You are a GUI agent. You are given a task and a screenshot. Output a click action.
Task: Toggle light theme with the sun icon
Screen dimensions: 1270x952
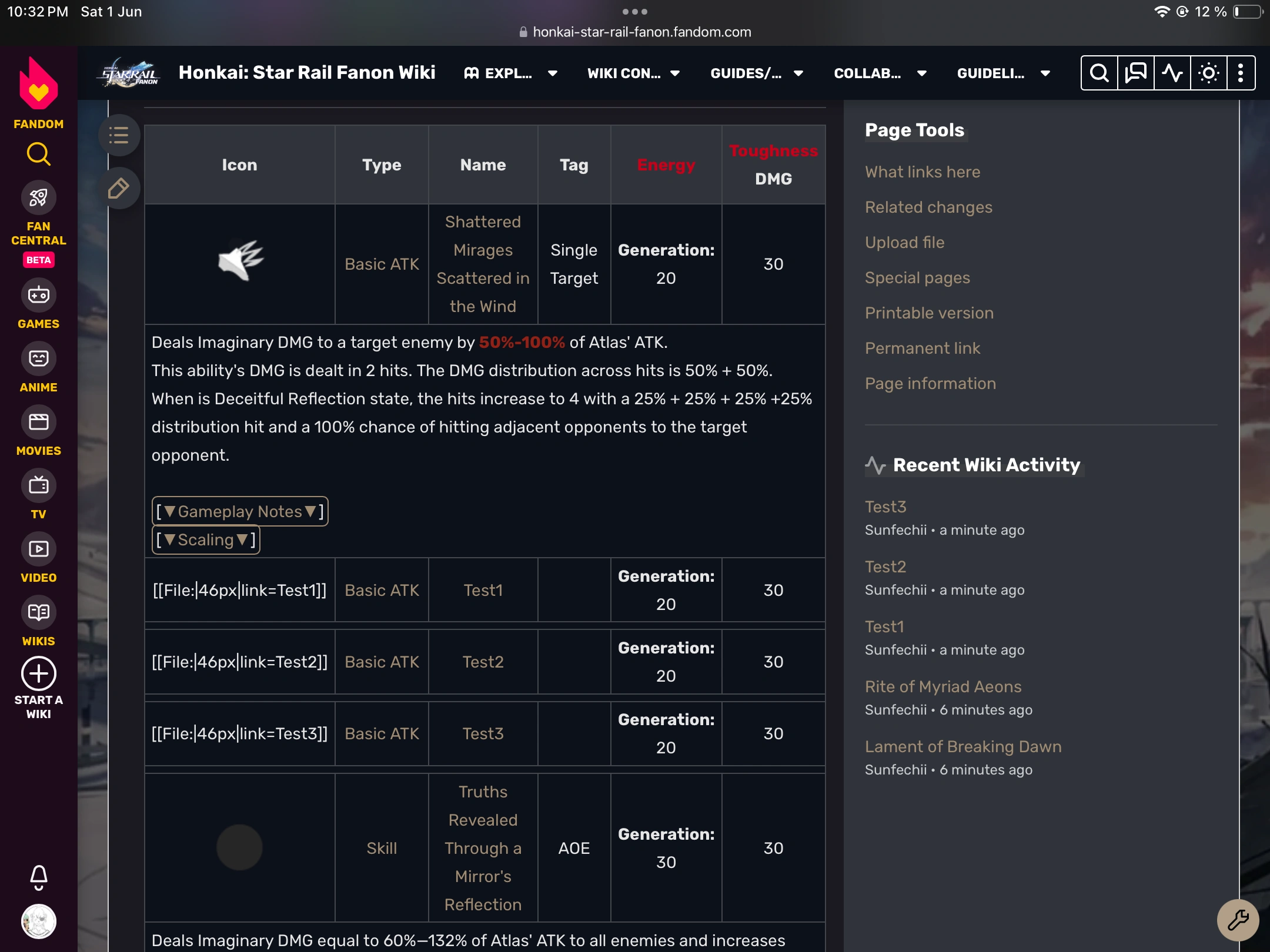coord(1208,72)
